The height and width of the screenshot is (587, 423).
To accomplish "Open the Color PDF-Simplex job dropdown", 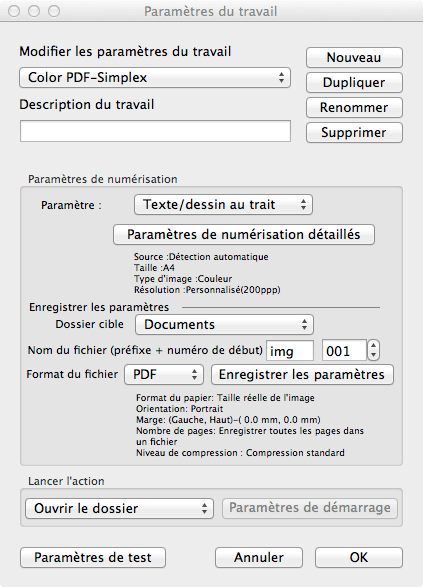I will 155,77.
